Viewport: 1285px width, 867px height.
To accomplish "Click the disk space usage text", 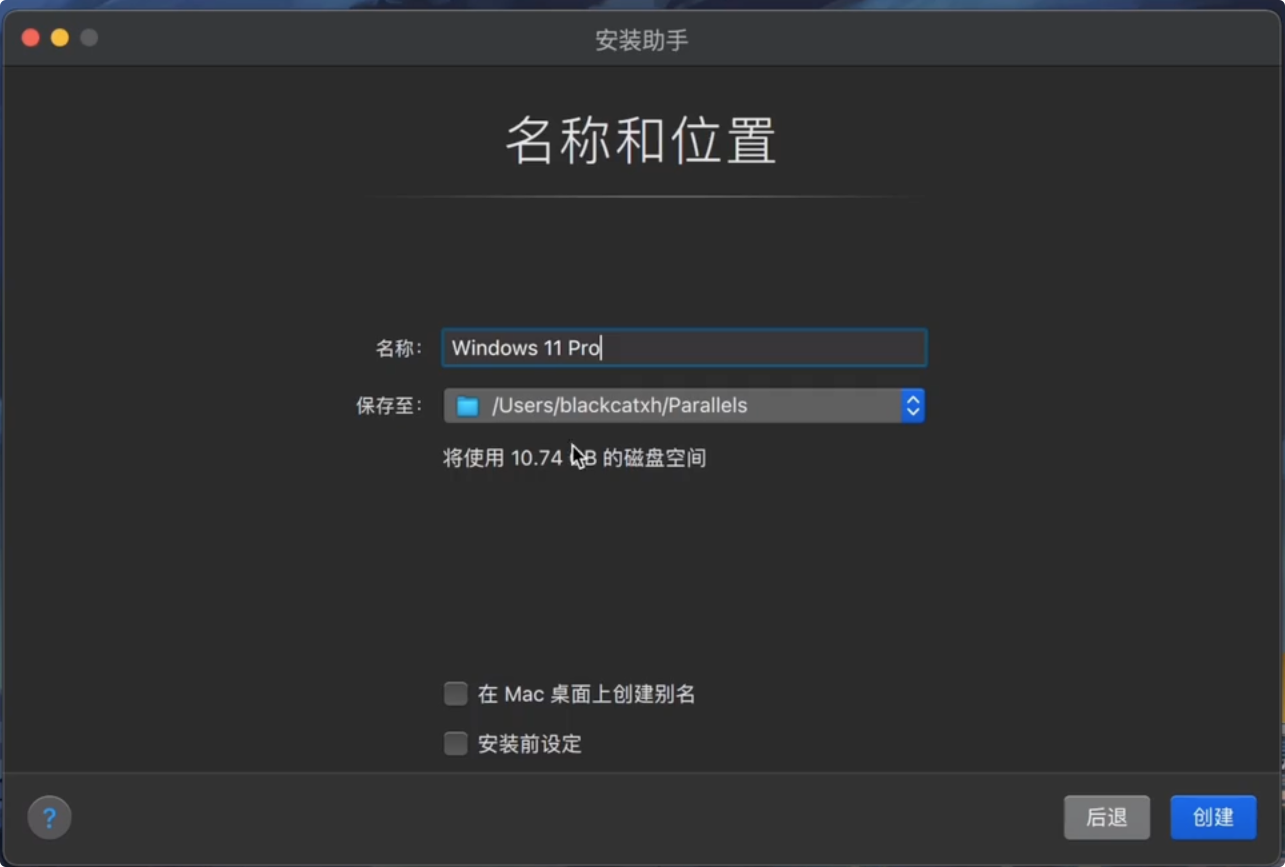I will [574, 458].
